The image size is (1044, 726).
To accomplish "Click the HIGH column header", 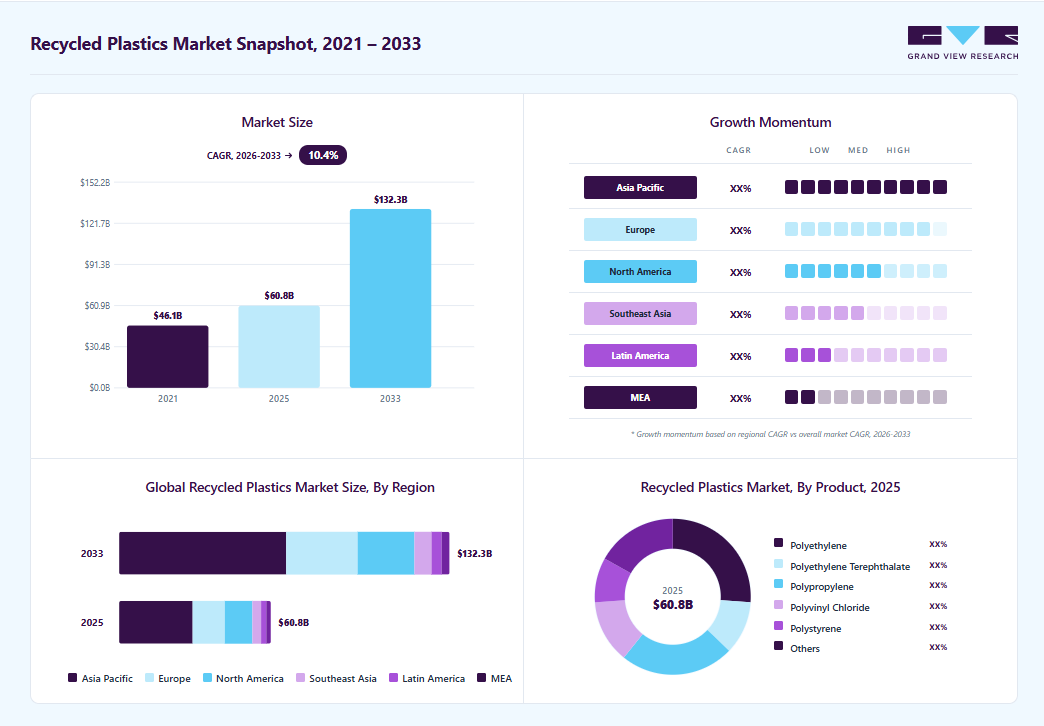I will pyautogui.click(x=898, y=150).
